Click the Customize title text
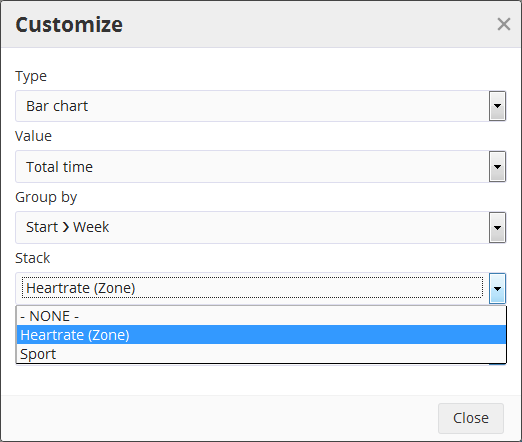 [x=69, y=25]
